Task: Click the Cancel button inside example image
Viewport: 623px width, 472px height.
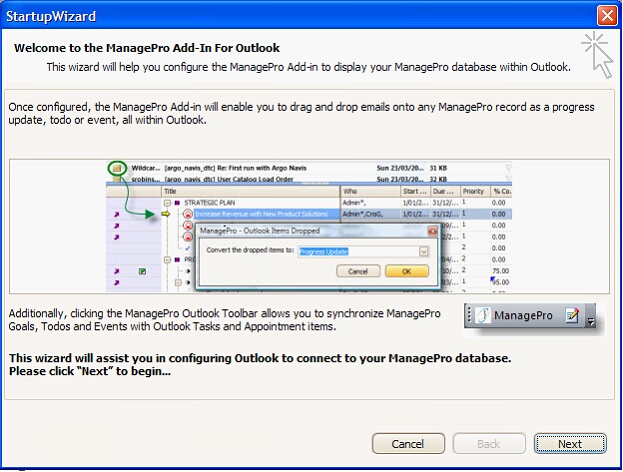Action: point(358,271)
